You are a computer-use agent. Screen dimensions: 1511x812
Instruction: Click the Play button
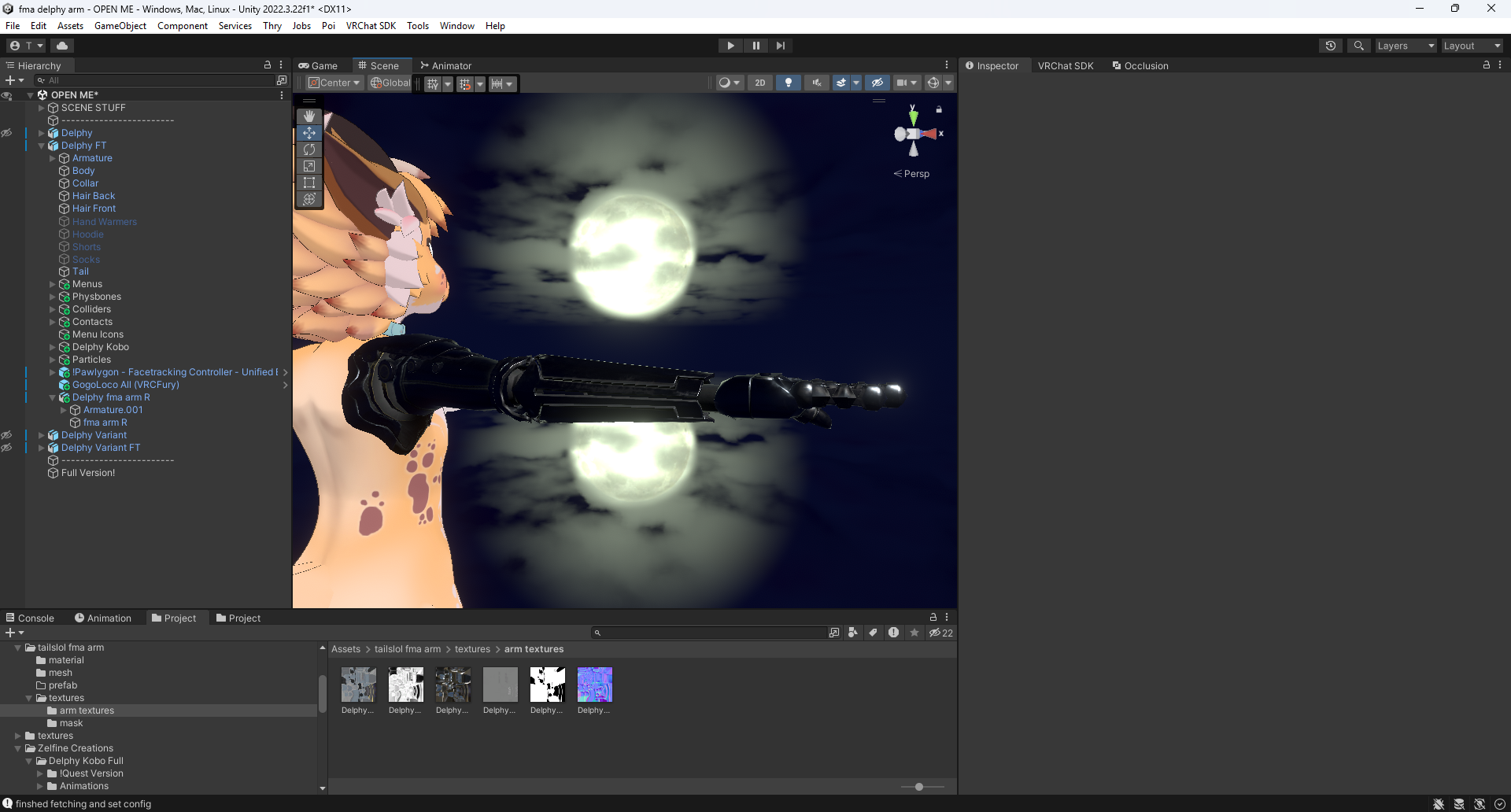(731, 46)
